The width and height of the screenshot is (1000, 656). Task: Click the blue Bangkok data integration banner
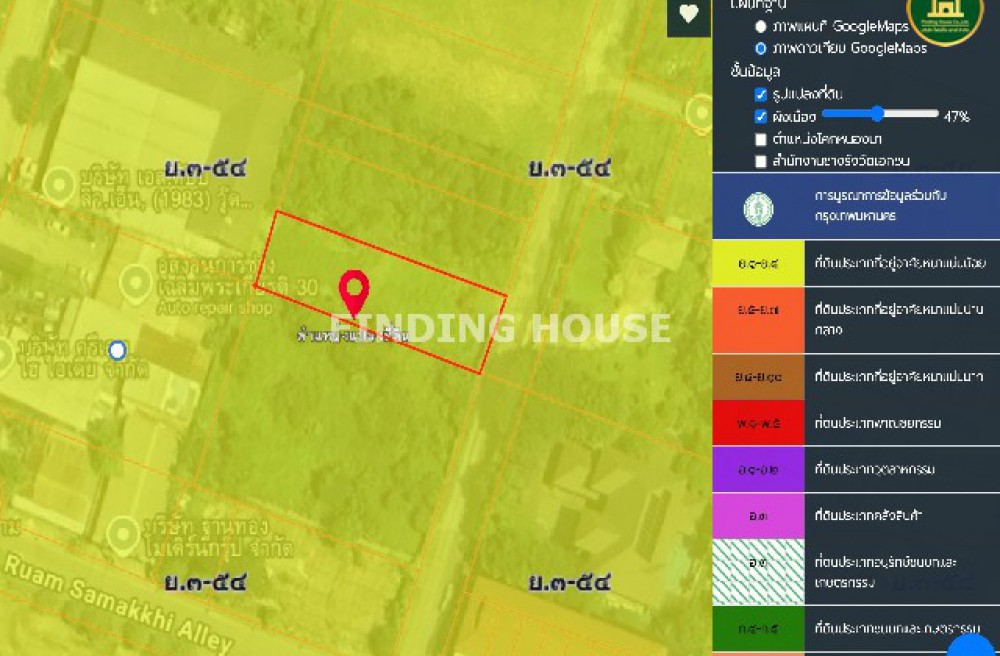point(856,208)
